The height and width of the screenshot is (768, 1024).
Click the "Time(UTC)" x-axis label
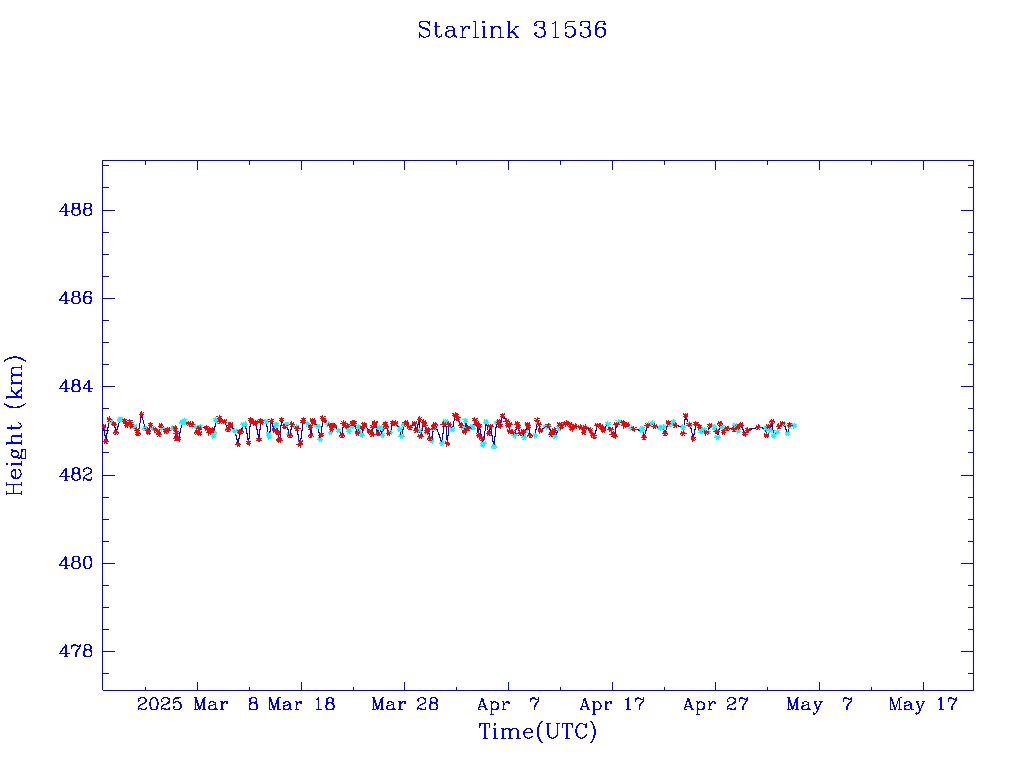537,731
